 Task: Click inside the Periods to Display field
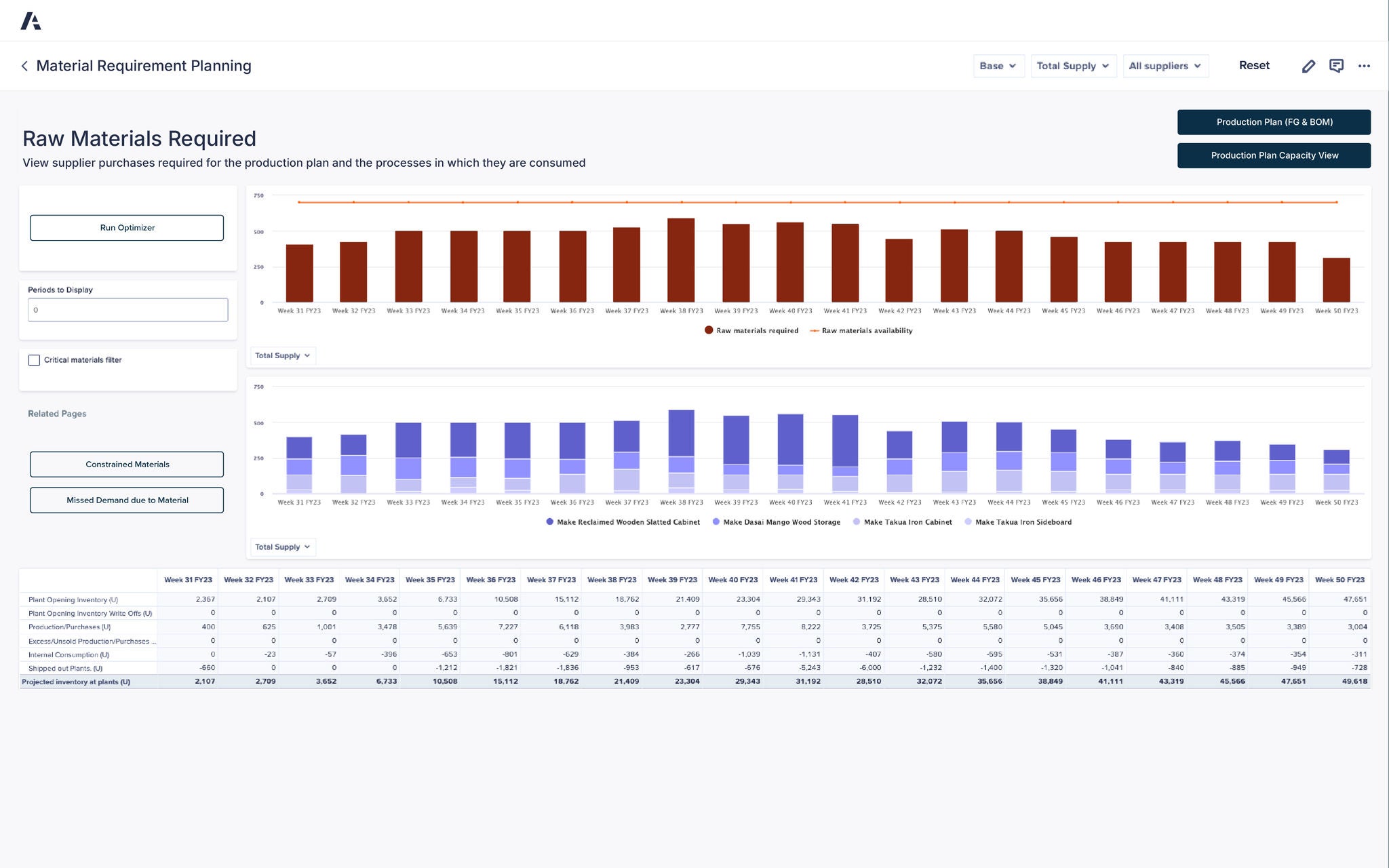[128, 310]
